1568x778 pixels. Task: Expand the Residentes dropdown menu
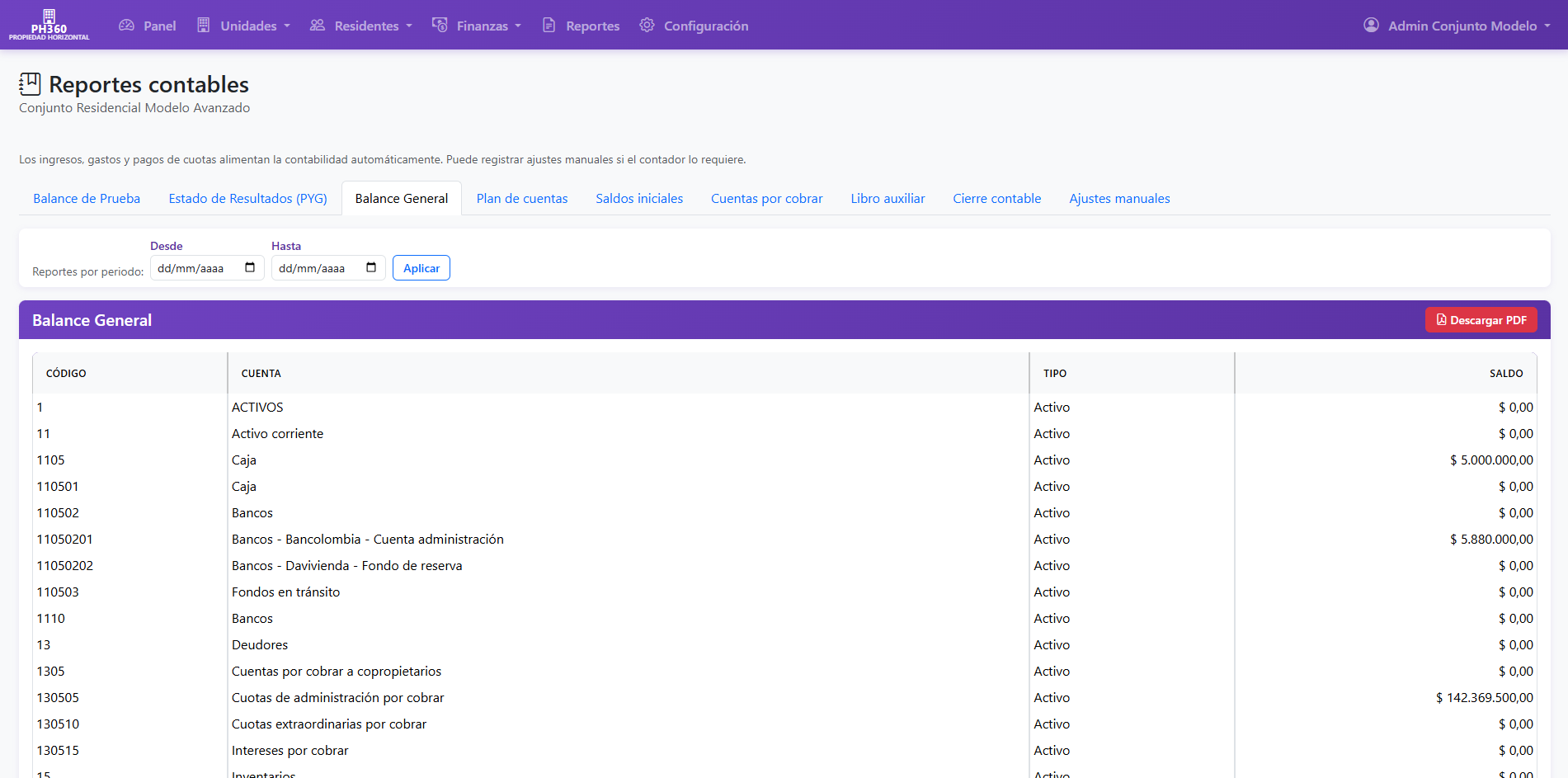point(361,26)
